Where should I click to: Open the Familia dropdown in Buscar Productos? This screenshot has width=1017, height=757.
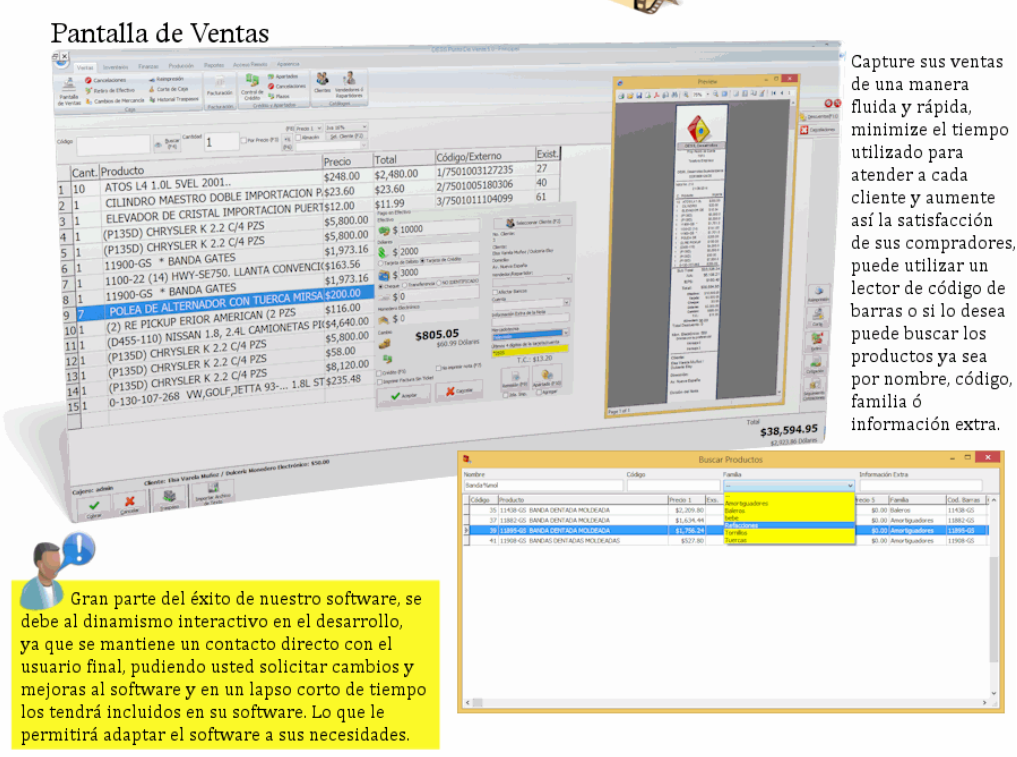click(x=787, y=485)
